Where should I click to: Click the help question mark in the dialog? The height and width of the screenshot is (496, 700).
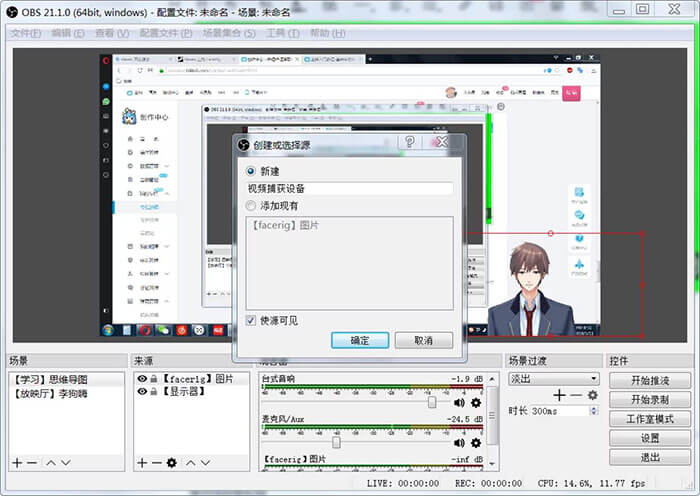pyautogui.click(x=409, y=142)
